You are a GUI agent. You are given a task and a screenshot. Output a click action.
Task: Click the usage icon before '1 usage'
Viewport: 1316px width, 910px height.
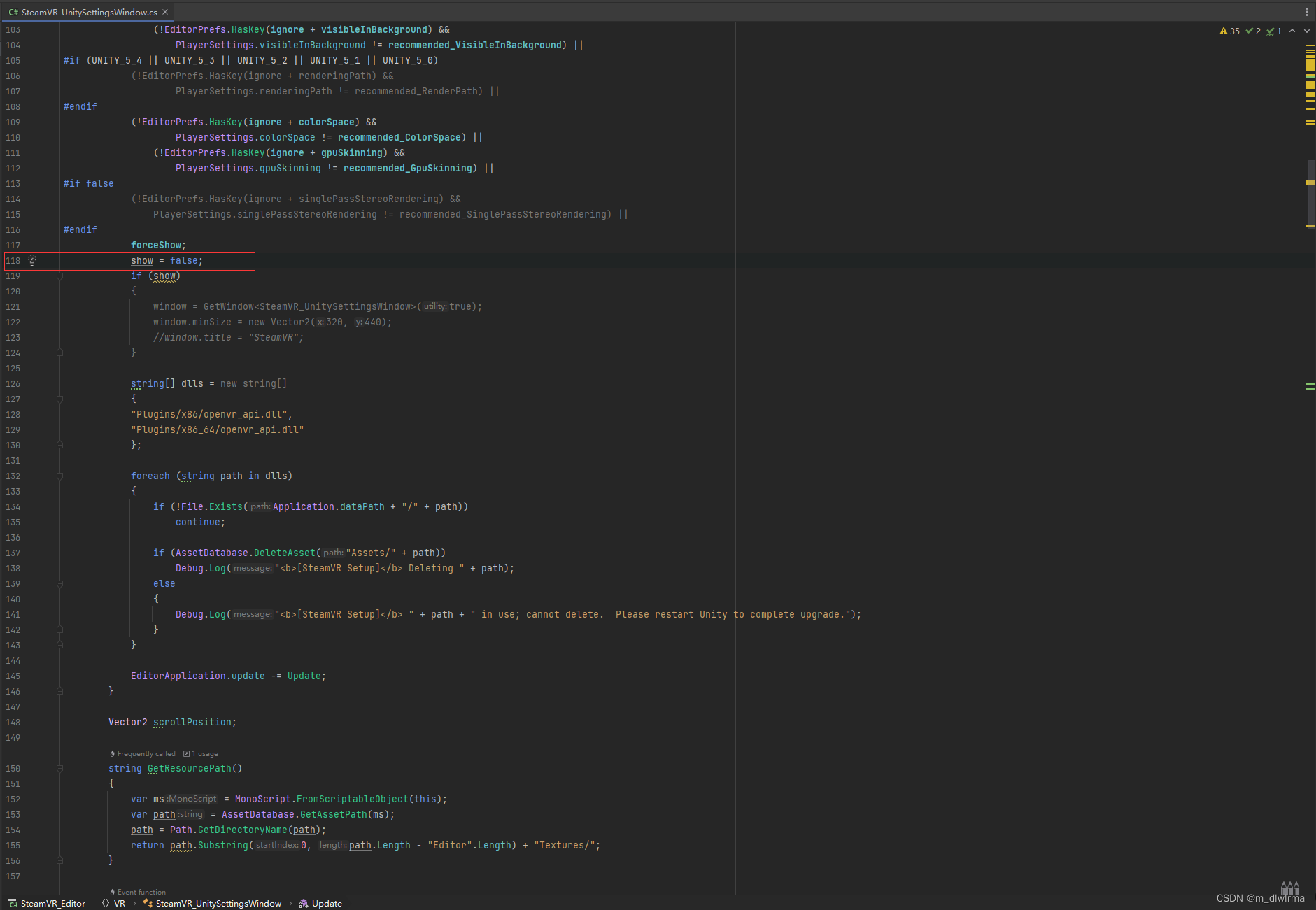tap(187, 753)
